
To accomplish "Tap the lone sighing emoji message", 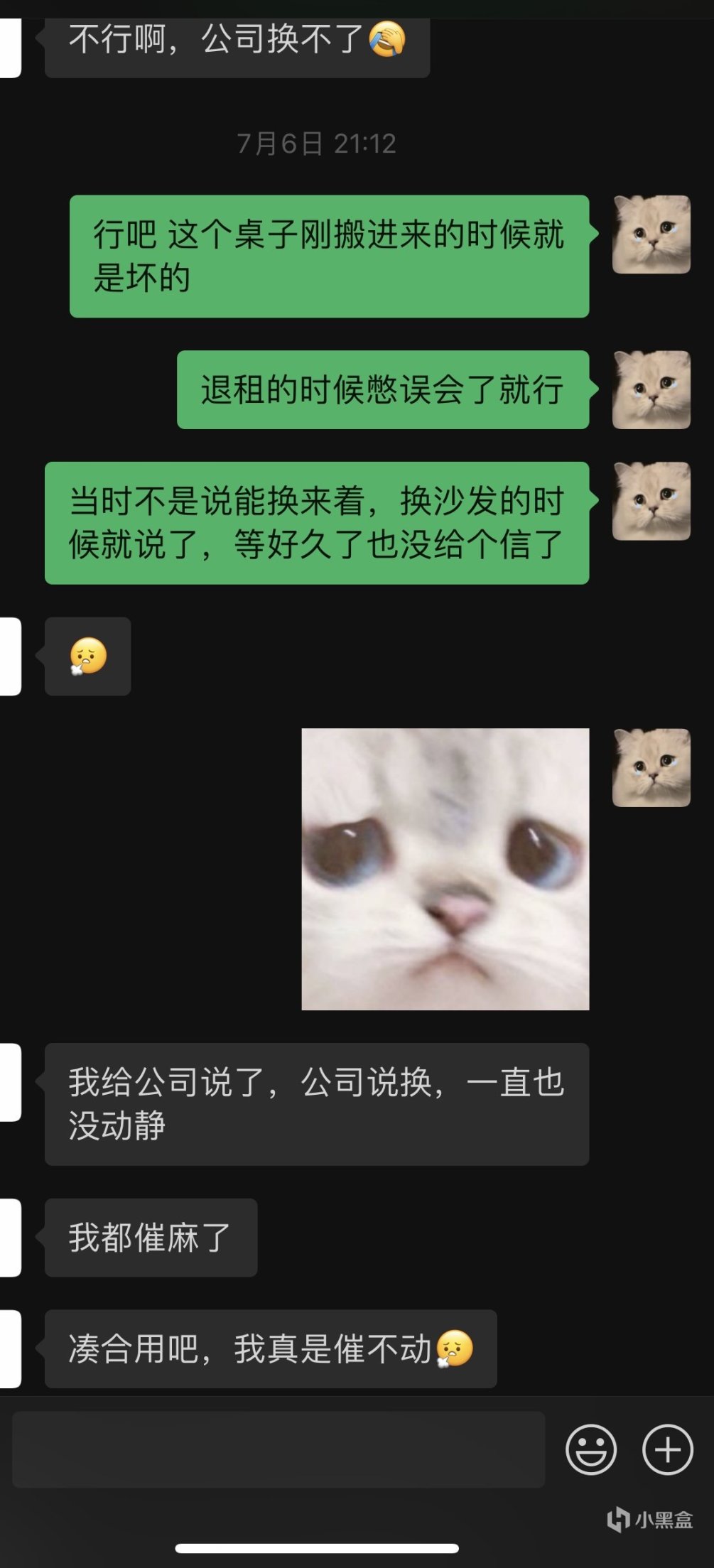I will click(x=88, y=656).
